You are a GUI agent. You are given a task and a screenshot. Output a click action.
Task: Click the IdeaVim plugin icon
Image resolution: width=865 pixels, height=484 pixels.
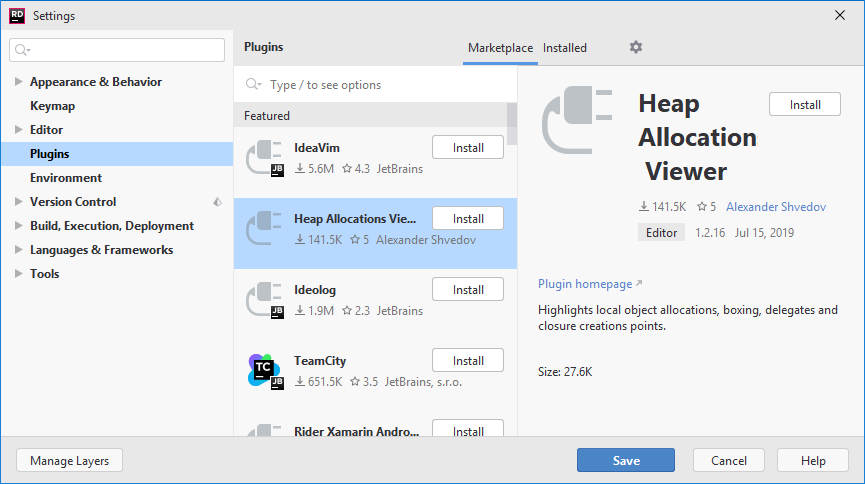(265, 158)
